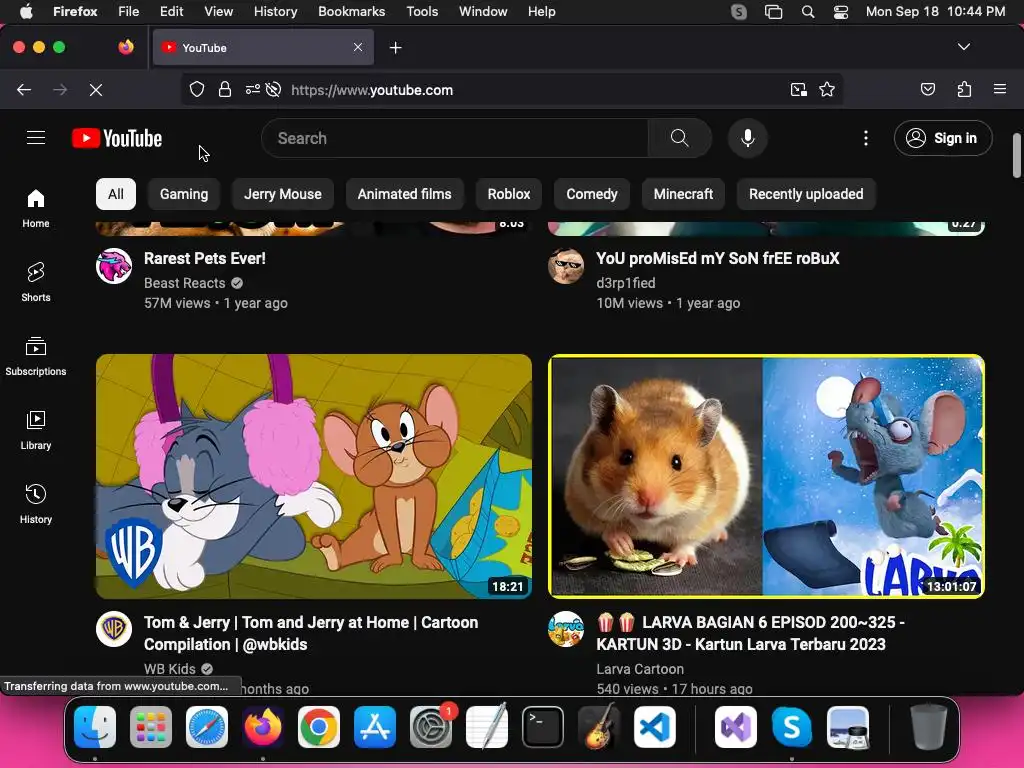The width and height of the screenshot is (1024, 768).
Task: Click the d3rp1fied channel name
Action: pos(626,283)
